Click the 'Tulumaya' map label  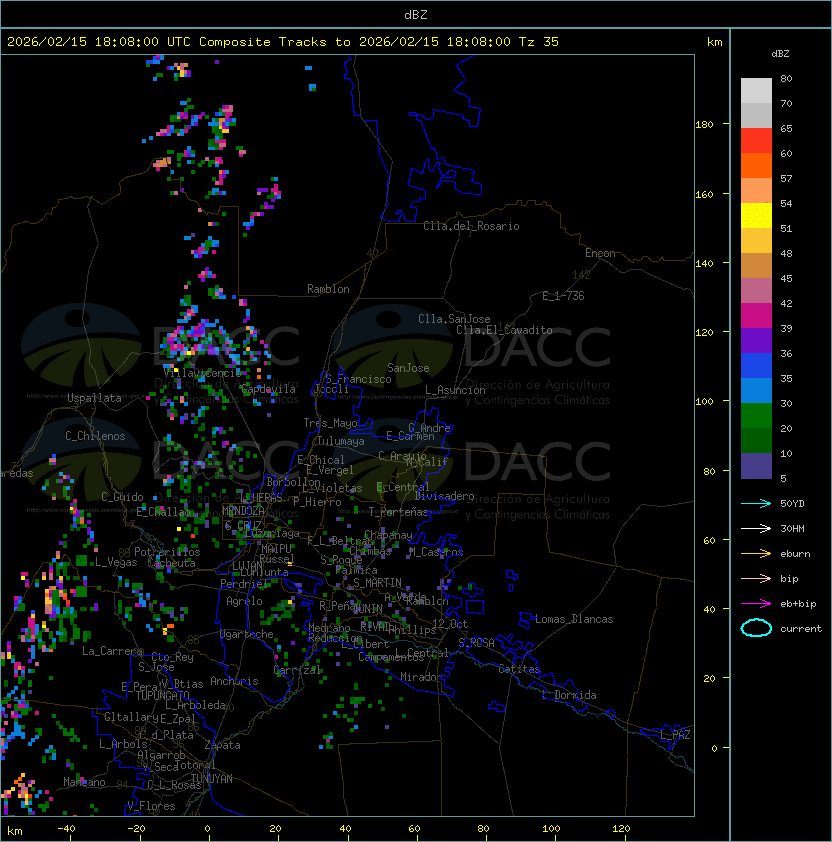pyautogui.click(x=341, y=441)
